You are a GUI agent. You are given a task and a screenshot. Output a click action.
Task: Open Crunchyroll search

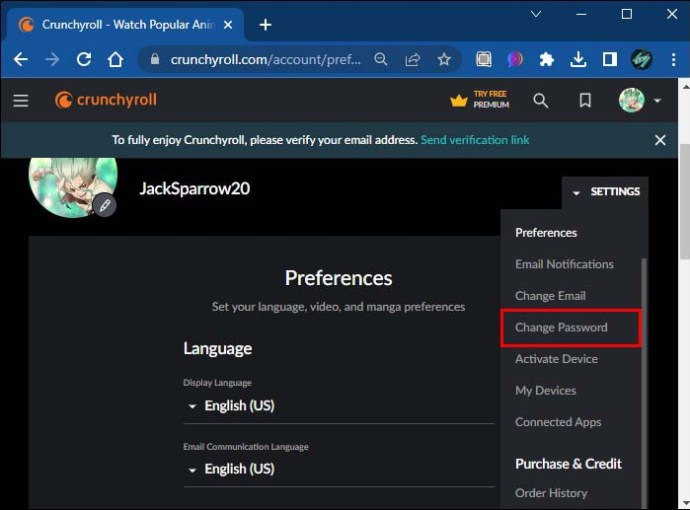[x=541, y=101]
